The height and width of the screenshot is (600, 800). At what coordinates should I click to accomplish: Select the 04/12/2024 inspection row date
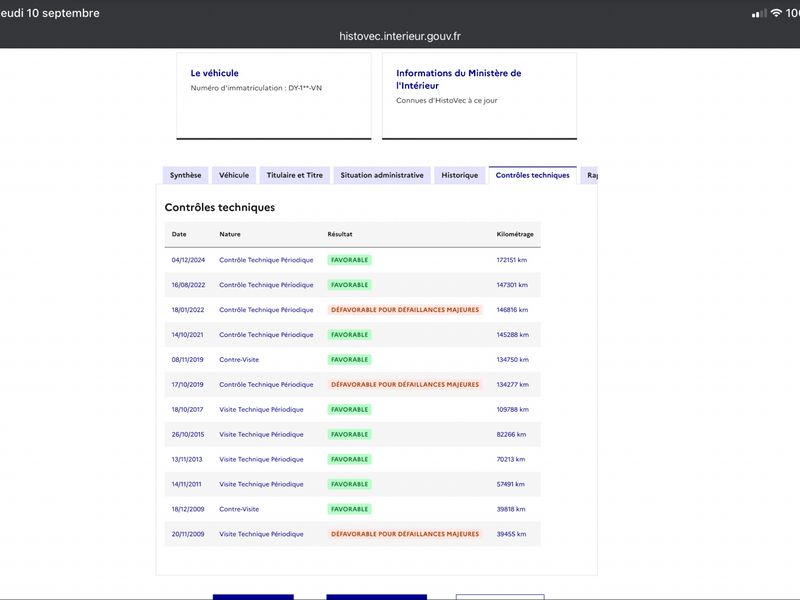tap(188, 260)
